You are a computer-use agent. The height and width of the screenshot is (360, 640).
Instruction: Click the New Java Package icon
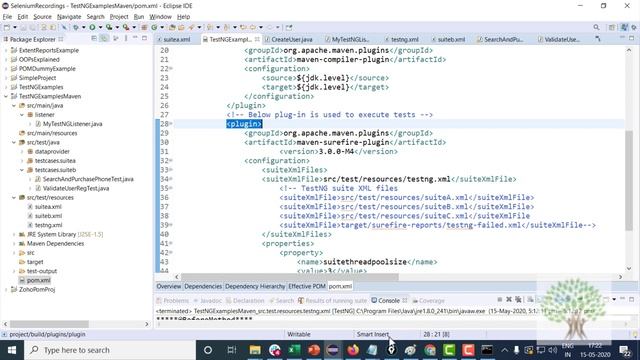[x=144, y=27]
